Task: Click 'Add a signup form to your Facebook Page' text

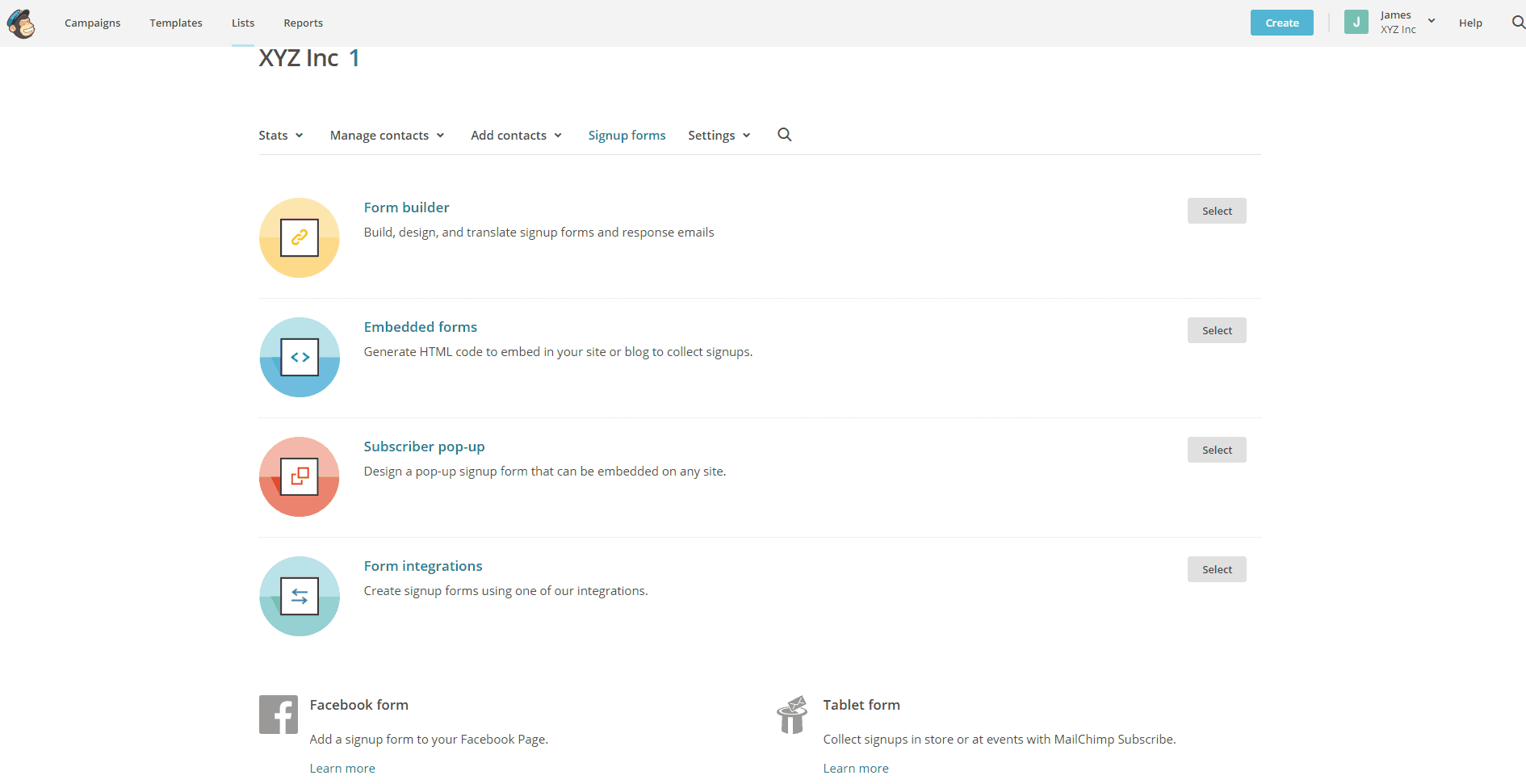Action: click(x=429, y=740)
